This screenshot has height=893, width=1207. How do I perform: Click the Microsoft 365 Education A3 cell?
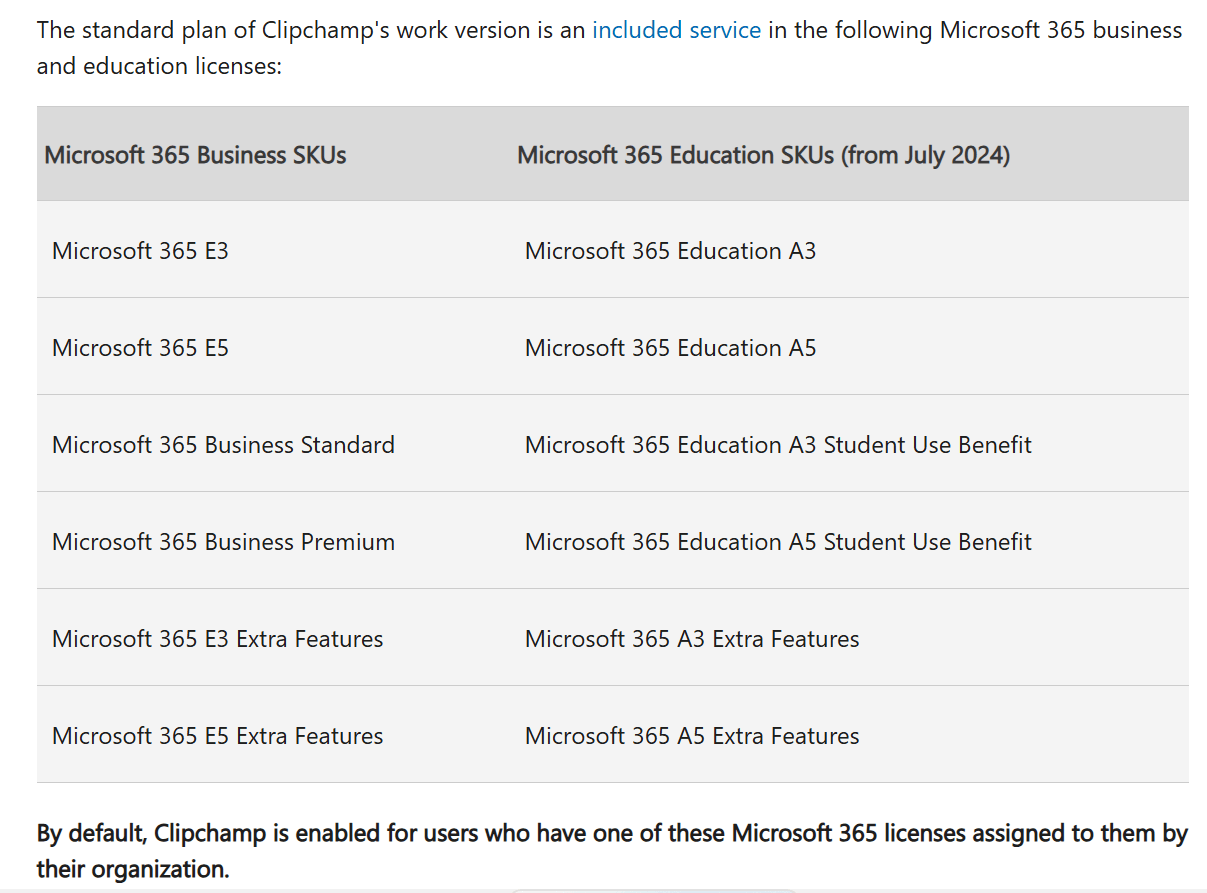click(x=670, y=250)
